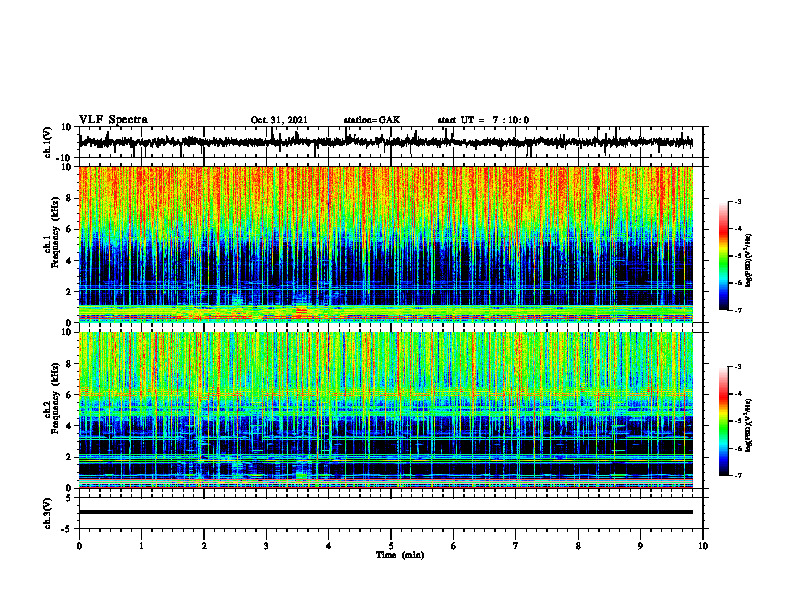Click time axis tick label "0"
792x612 pixels.
click(79, 546)
